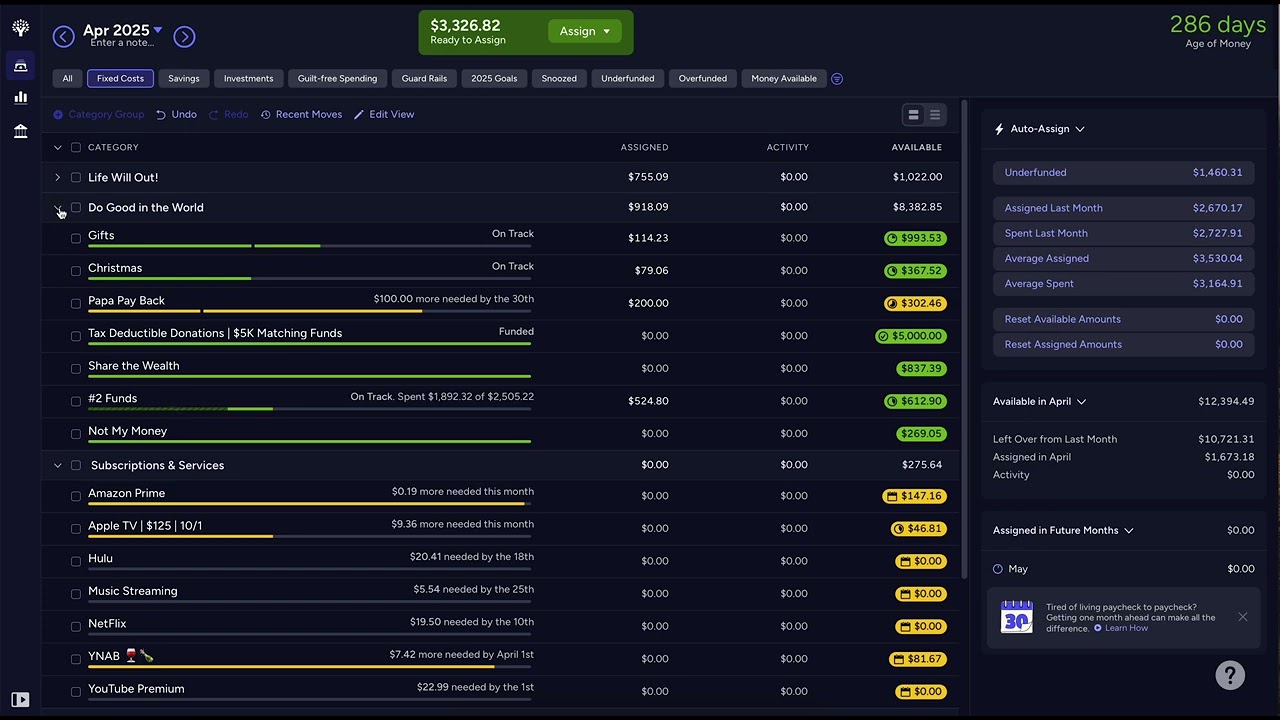This screenshot has width=1280, height=720.
Task: Open the Accounts bank icon in sidebar
Action: (20, 131)
